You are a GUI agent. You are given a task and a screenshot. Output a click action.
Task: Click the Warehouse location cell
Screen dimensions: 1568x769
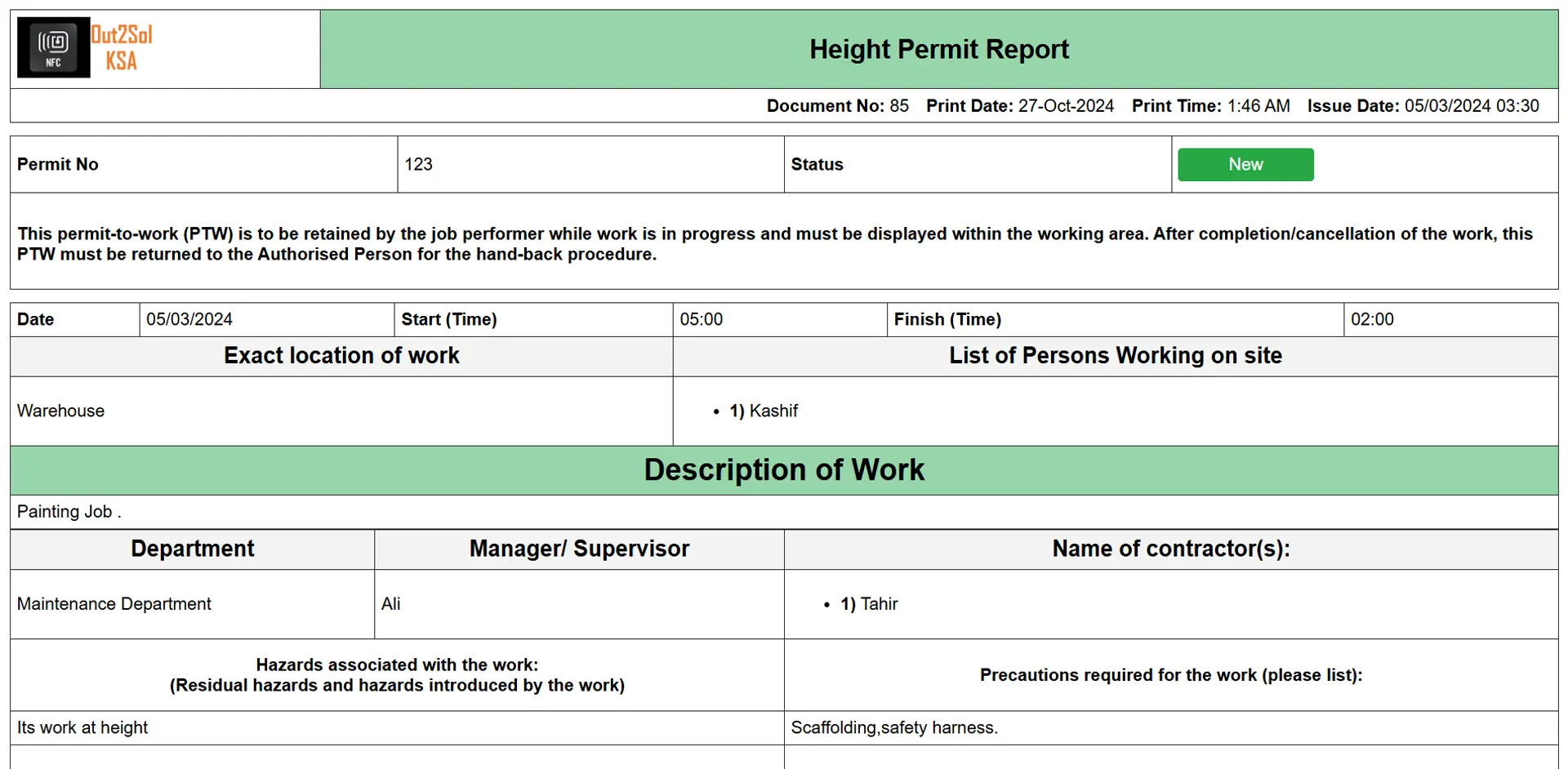point(61,411)
